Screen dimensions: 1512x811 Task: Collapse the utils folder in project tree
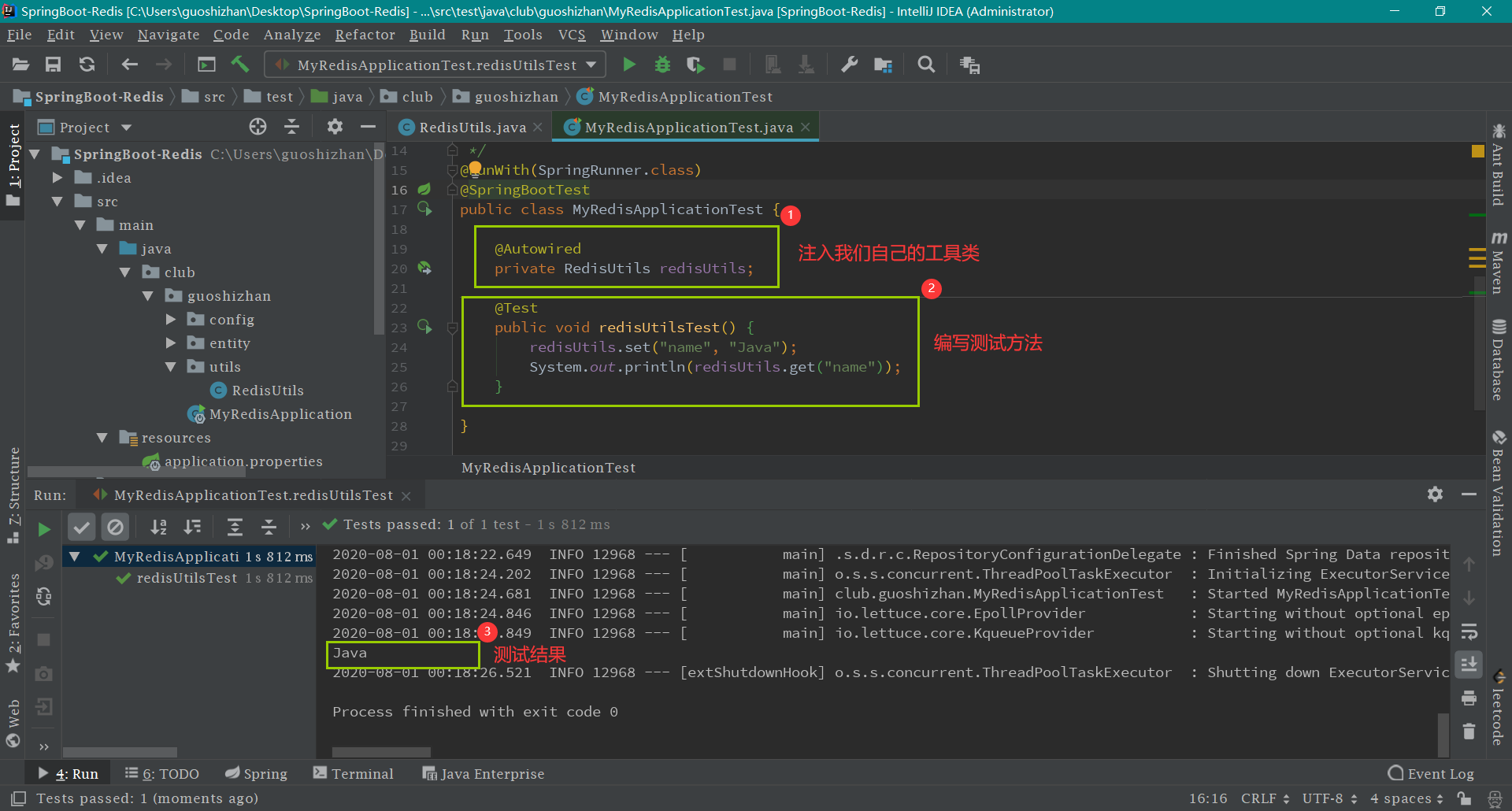[171, 367]
